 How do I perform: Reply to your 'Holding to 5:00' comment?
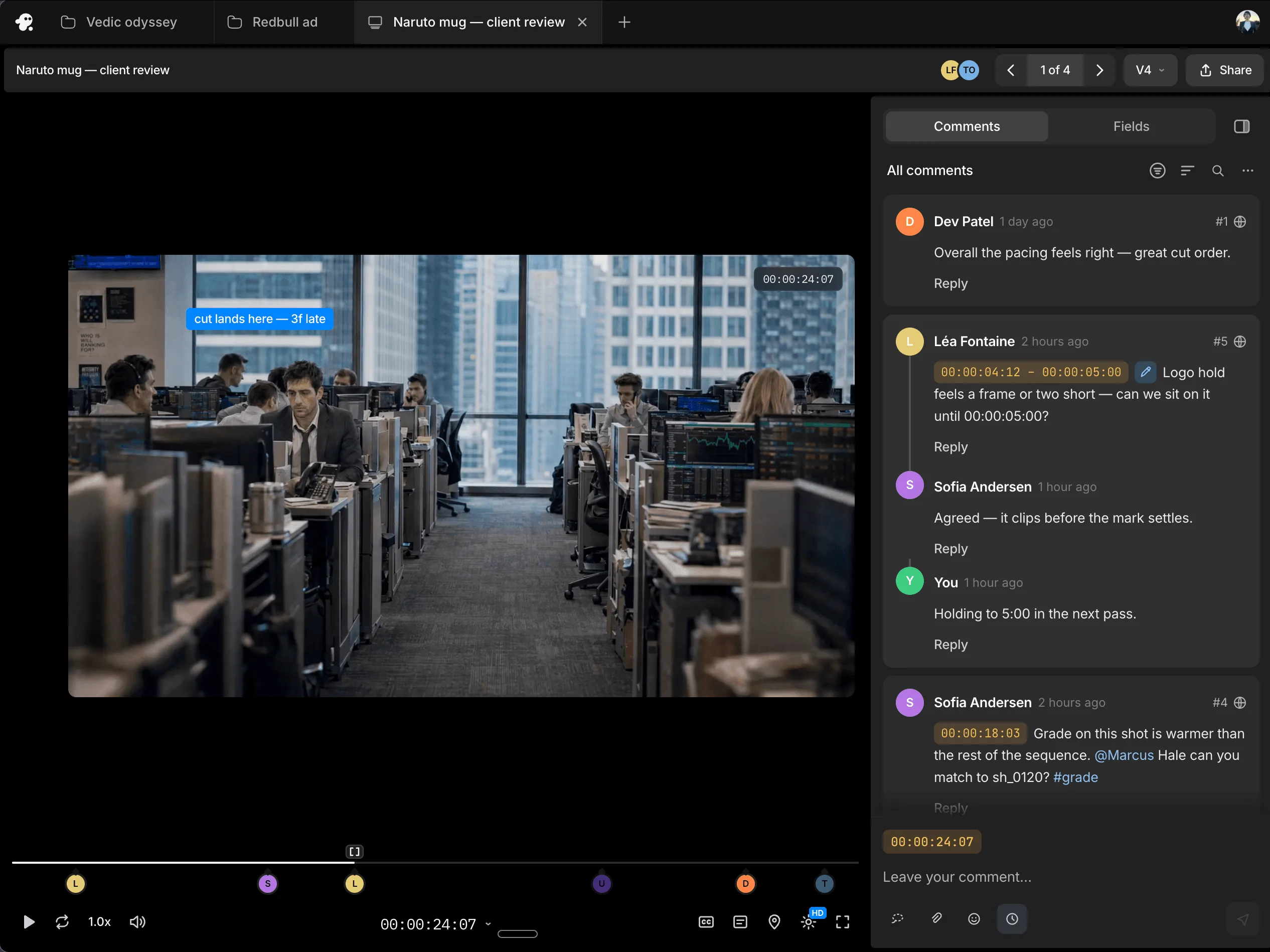click(950, 645)
